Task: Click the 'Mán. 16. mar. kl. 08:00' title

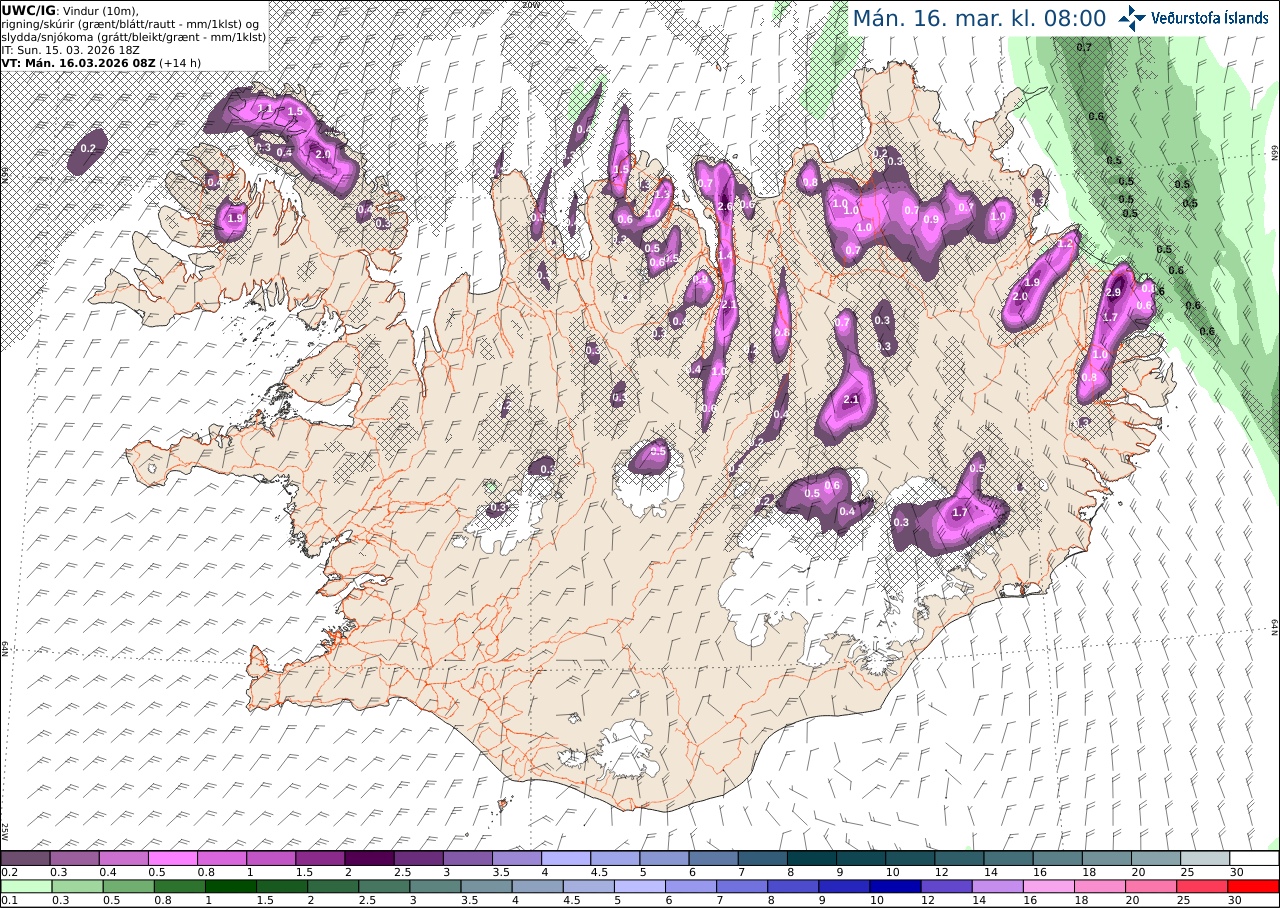Action: click(979, 18)
